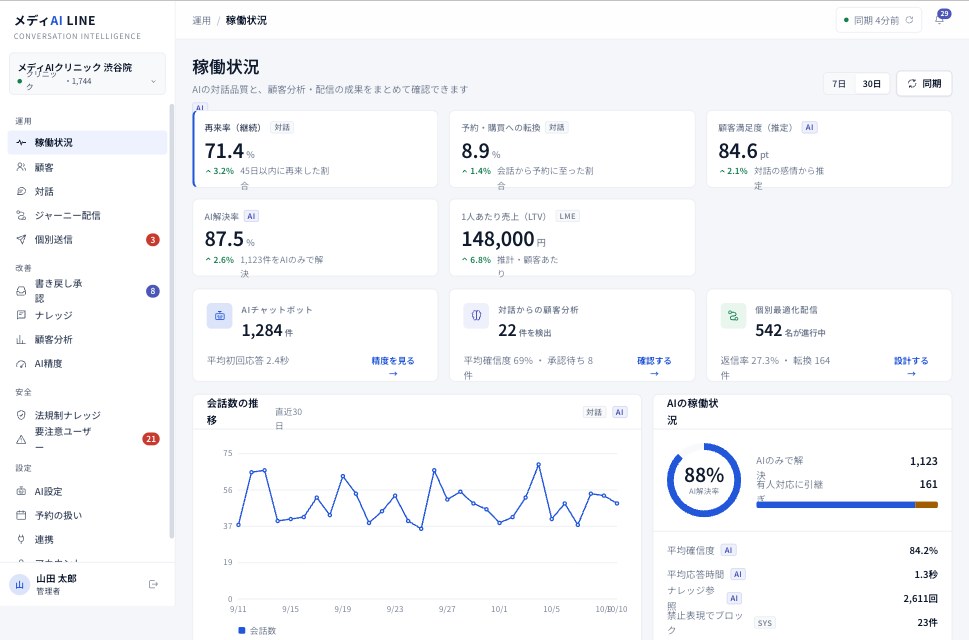This screenshot has height=640, width=969.
Task: Follow the 精度を見る link
Action: point(393,366)
